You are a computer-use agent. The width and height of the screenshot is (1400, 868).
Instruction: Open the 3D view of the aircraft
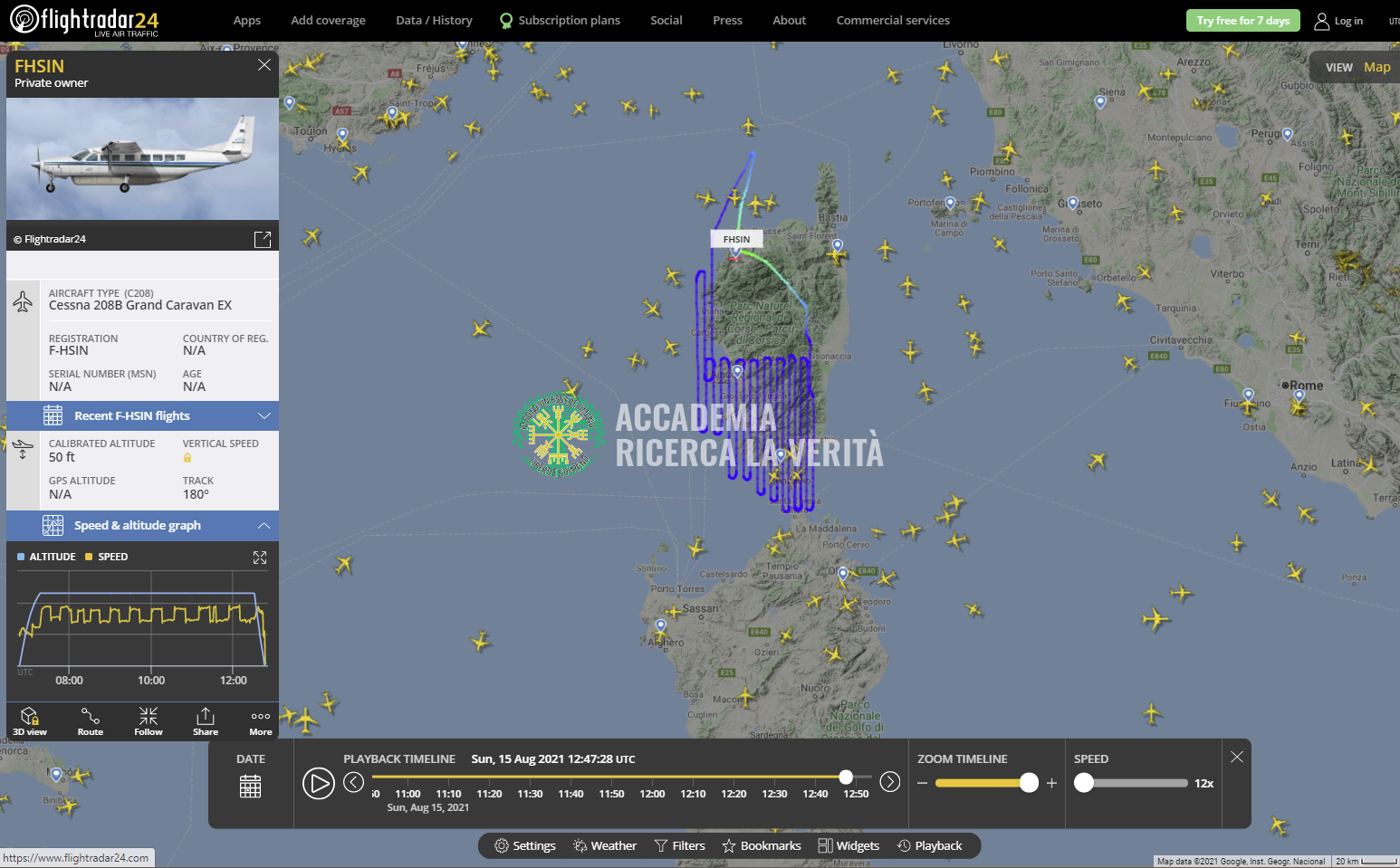click(29, 720)
